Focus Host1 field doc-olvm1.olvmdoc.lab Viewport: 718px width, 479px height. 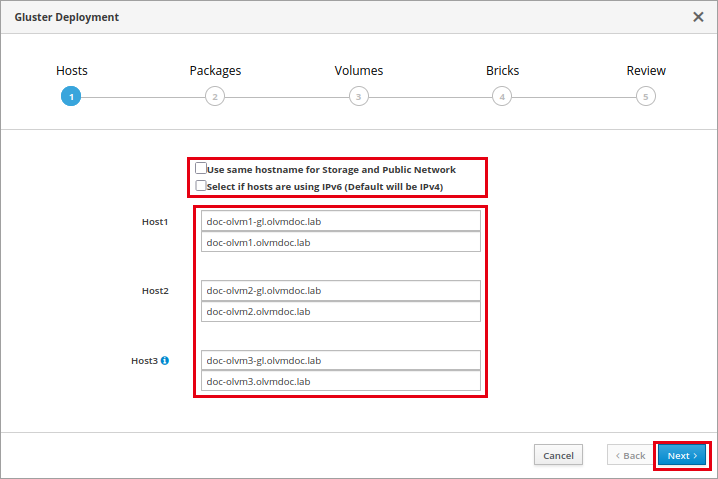(x=341, y=242)
